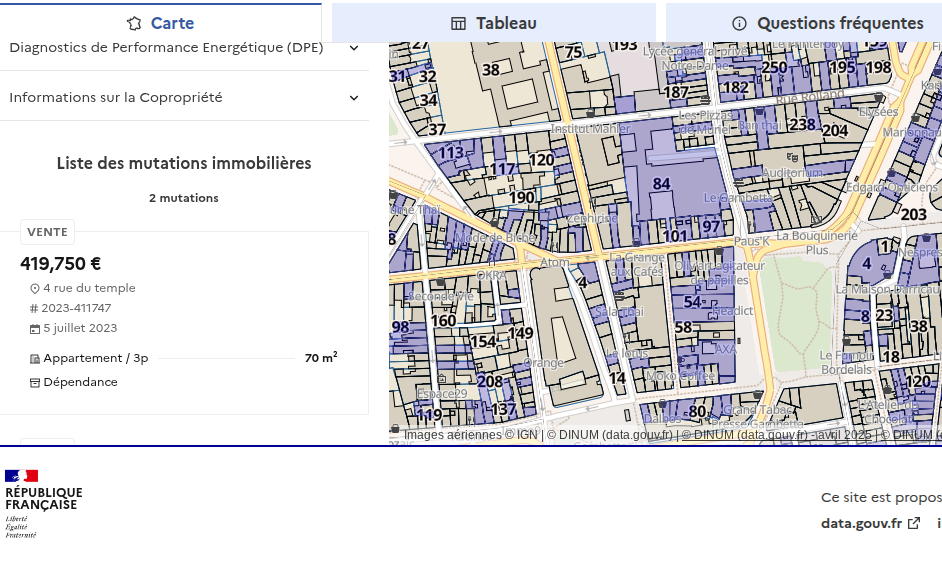Click parcel 190 on the map
This screenshot has height=574, width=942.
coord(521,198)
